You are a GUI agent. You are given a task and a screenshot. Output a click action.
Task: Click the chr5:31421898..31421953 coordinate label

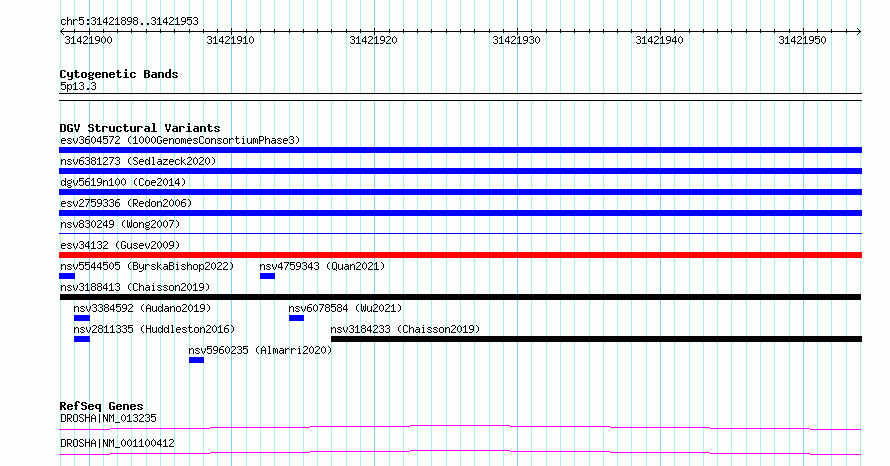click(x=129, y=22)
